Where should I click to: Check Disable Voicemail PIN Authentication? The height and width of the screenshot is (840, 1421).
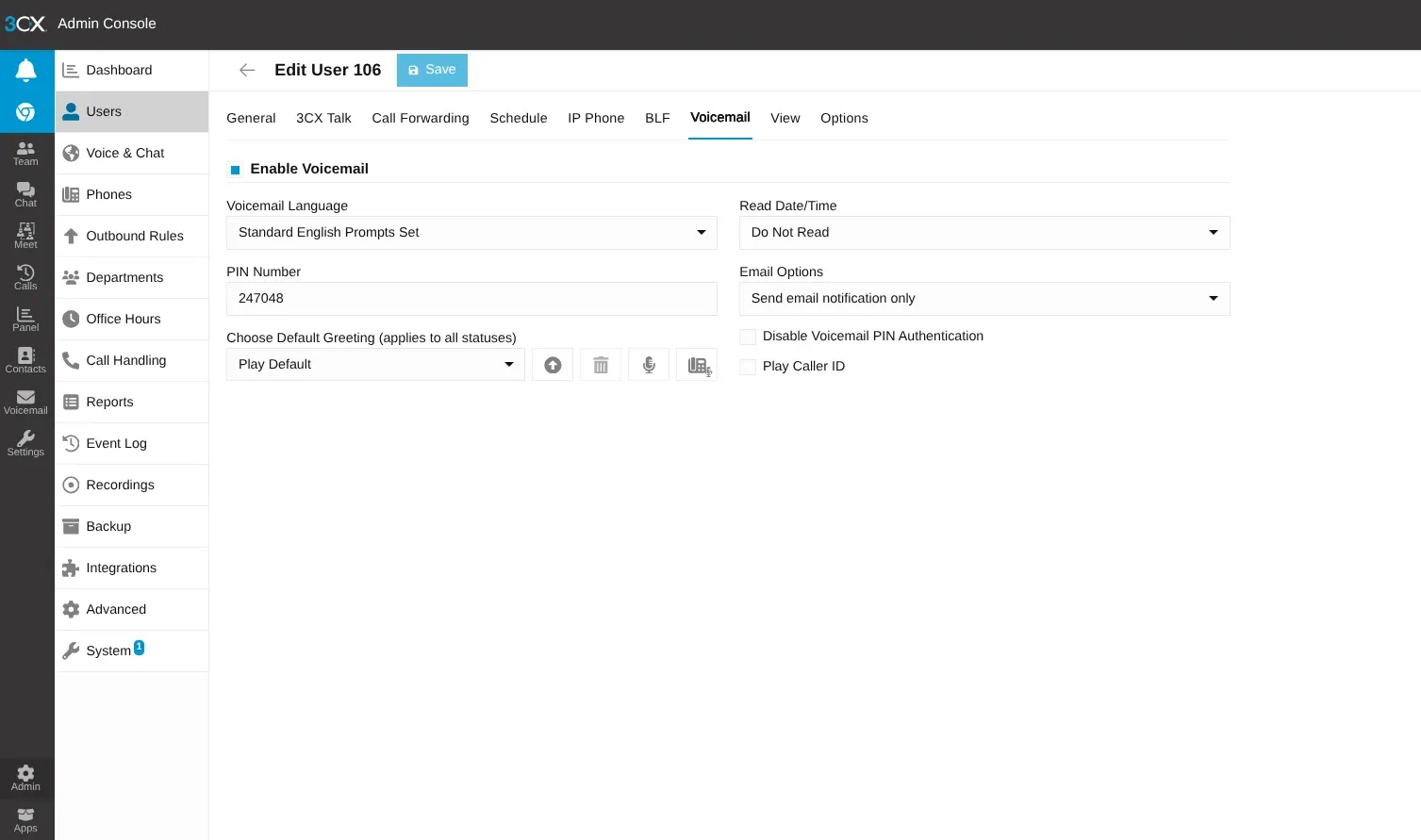[748, 337]
